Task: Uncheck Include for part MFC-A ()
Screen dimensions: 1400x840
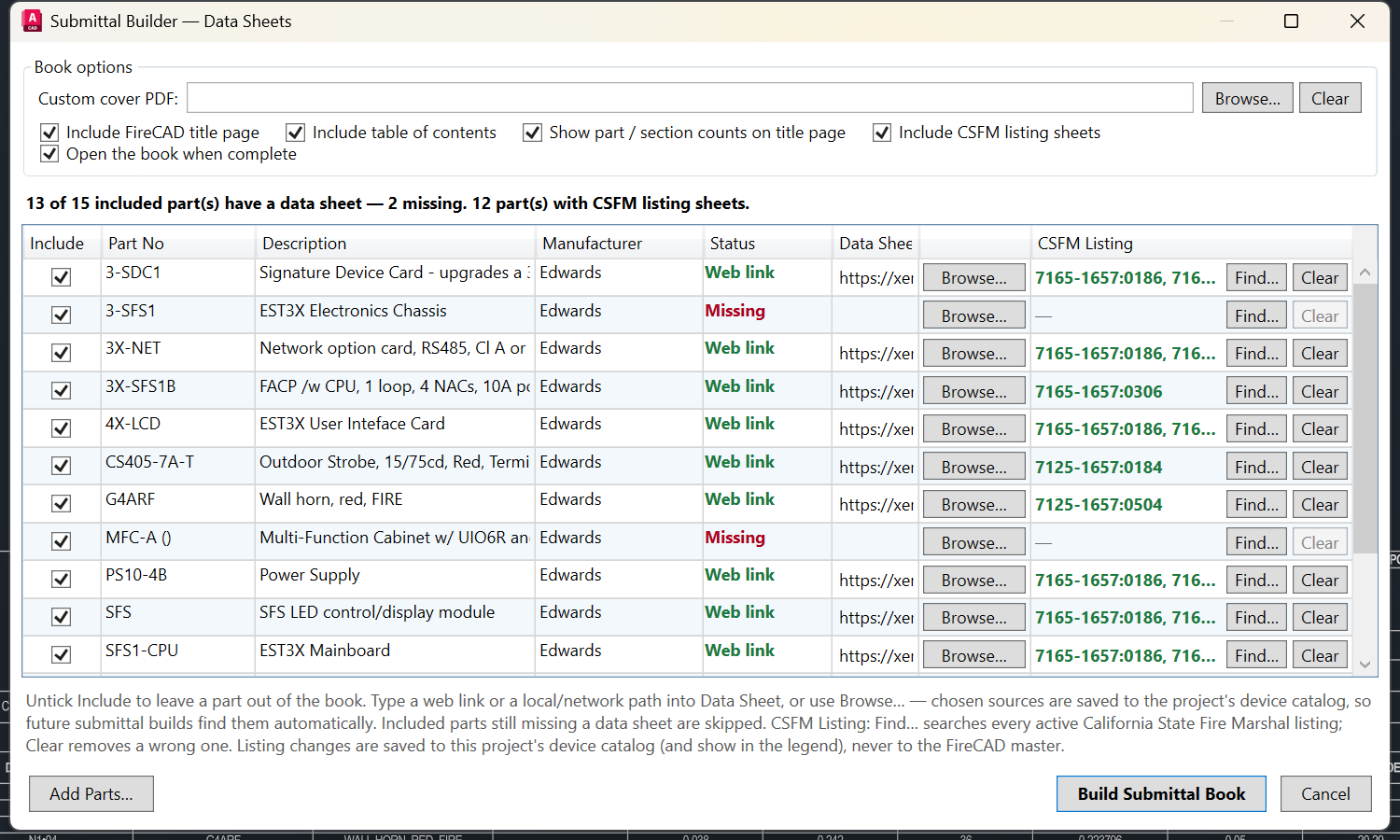Action: (61, 541)
